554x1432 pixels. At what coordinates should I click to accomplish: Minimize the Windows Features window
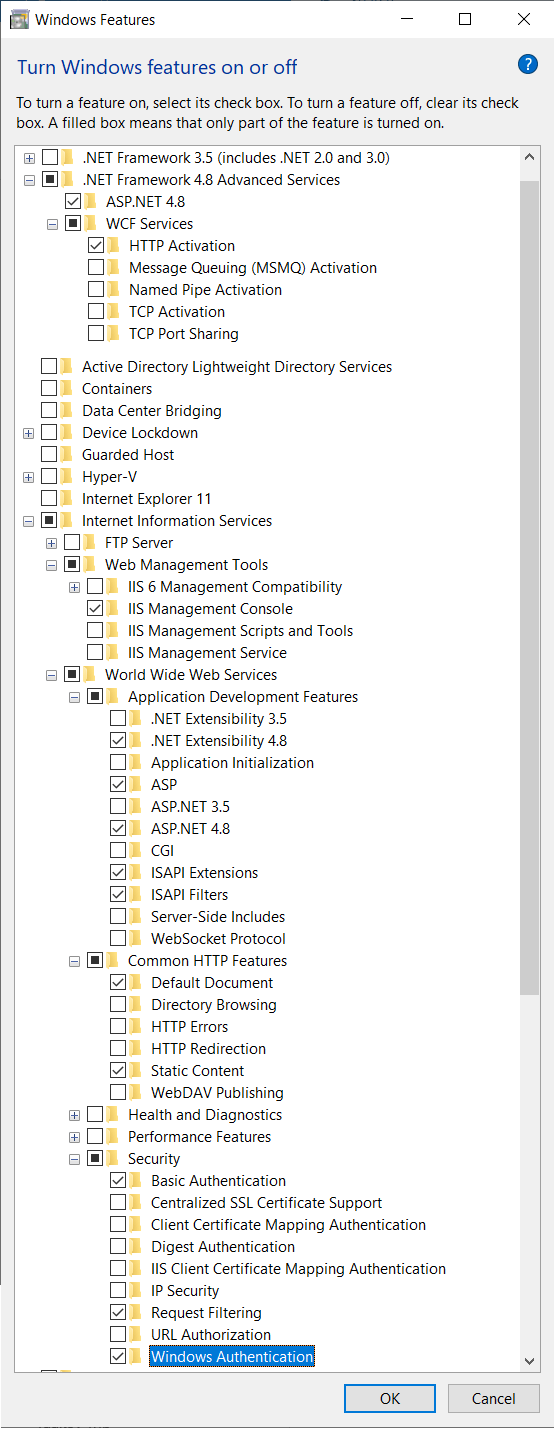pos(407,19)
